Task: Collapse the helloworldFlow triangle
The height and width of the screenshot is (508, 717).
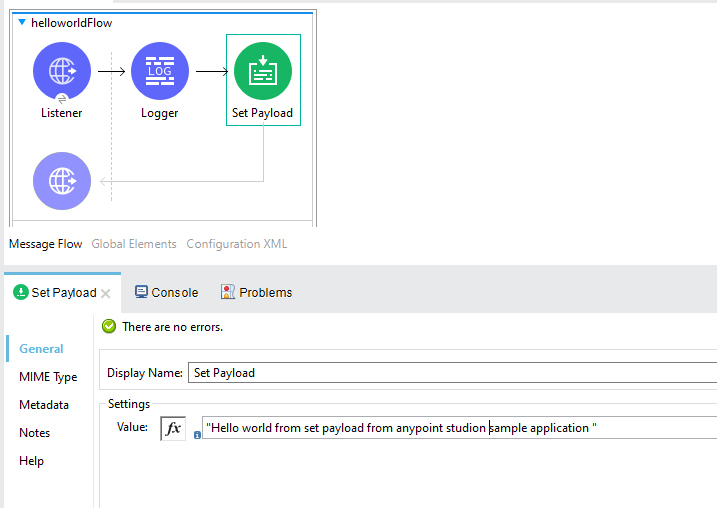Action: point(21,22)
